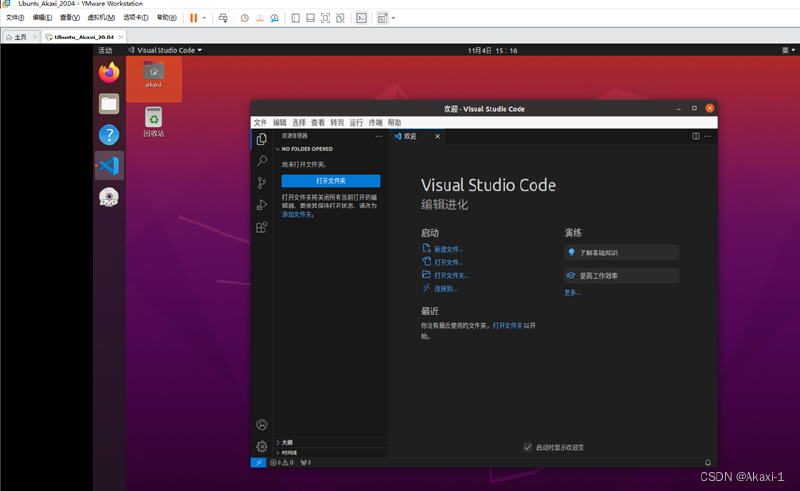Open the 选项卡(T) menu in VMware

(136, 17)
